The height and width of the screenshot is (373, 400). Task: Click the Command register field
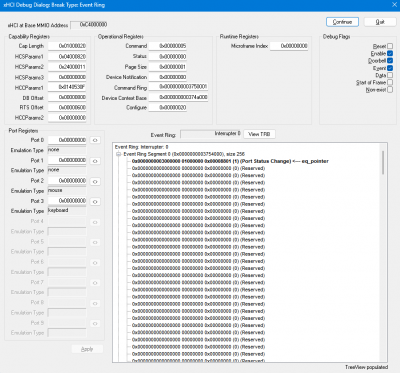click(x=168, y=46)
